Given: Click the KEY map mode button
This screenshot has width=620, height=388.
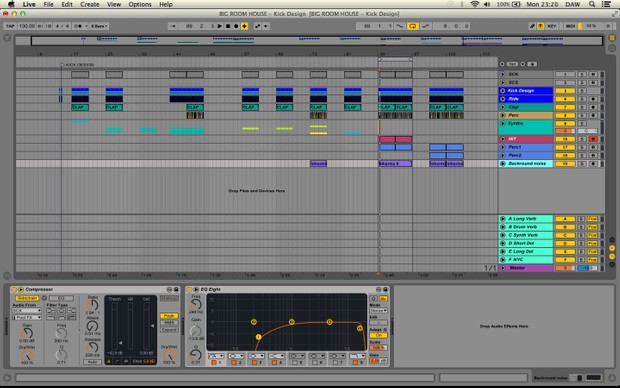Looking at the screenshot, I should tap(552, 26).
